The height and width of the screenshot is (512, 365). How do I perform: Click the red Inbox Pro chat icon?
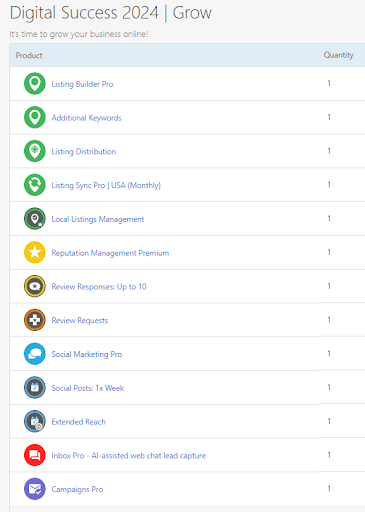click(35, 455)
